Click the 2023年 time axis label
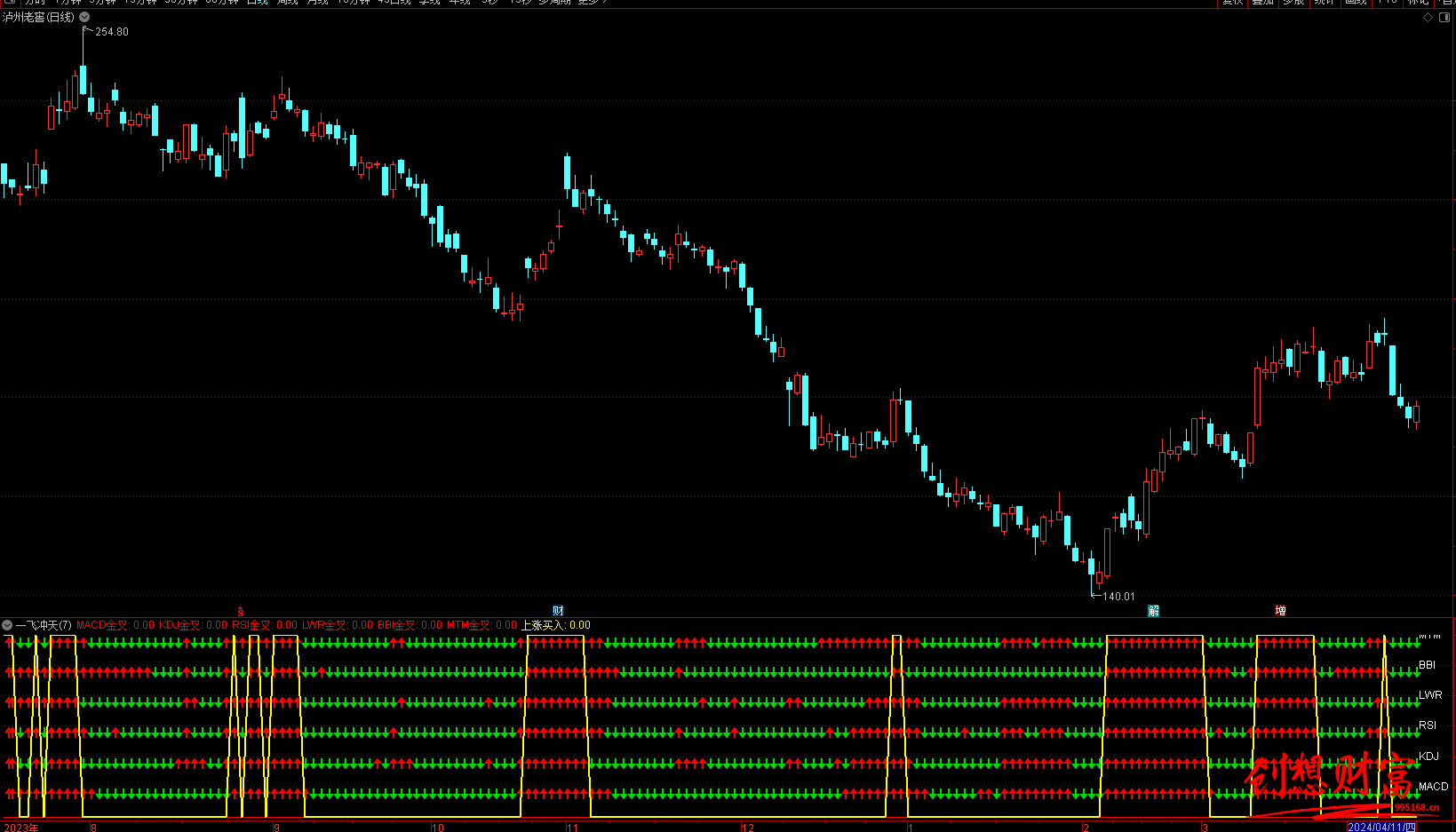1456x832 pixels. pyautogui.click(x=21, y=828)
